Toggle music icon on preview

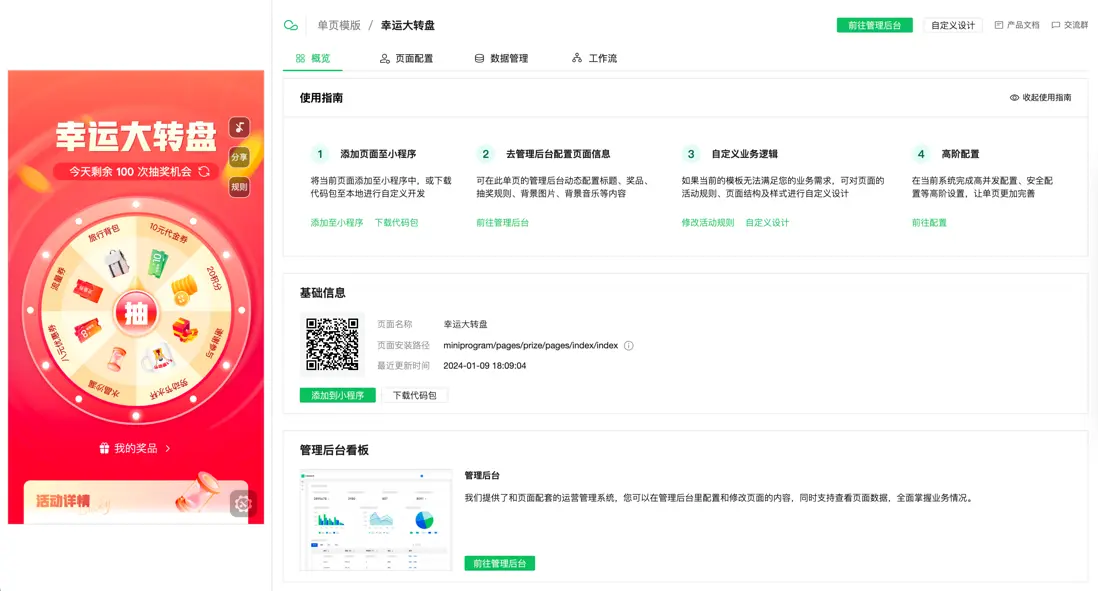[239, 127]
